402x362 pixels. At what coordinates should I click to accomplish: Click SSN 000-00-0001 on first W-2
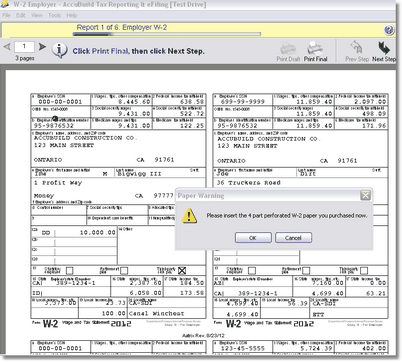click(60, 102)
